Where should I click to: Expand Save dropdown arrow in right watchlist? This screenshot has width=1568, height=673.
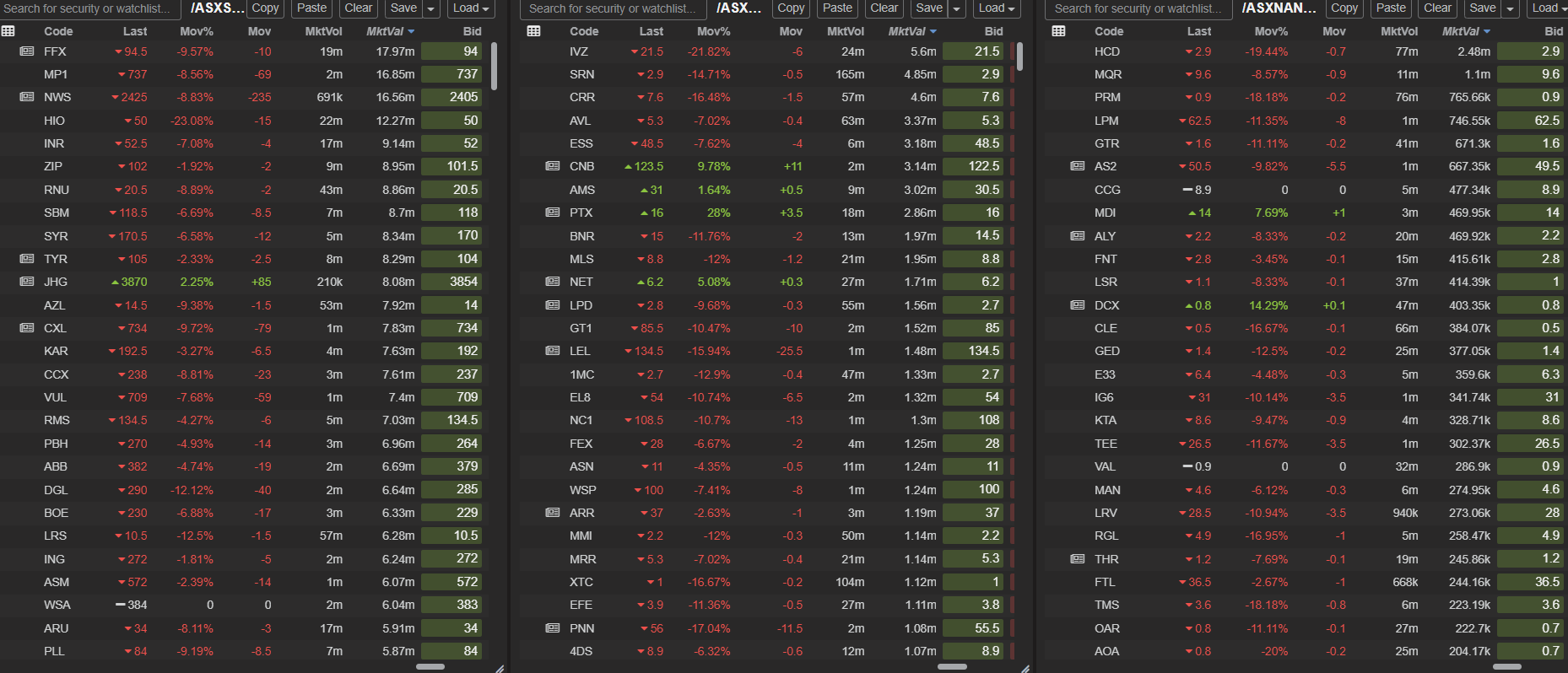click(x=1510, y=8)
